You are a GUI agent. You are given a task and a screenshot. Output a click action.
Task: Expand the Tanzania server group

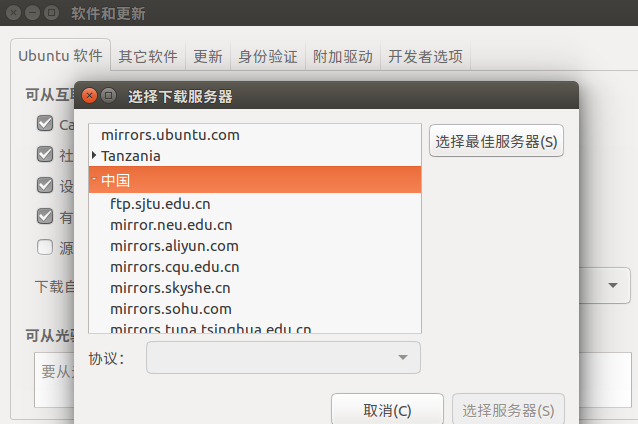[x=94, y=155]
